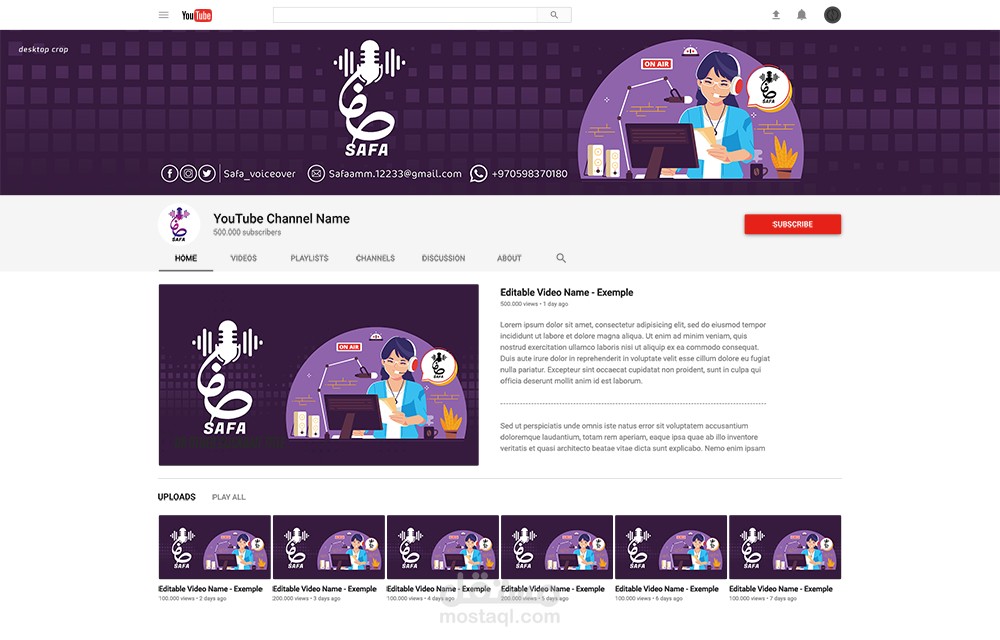Switch to the VIDEOS tab
Viewport: 1000px width, 640px height.
coord(244,258)
